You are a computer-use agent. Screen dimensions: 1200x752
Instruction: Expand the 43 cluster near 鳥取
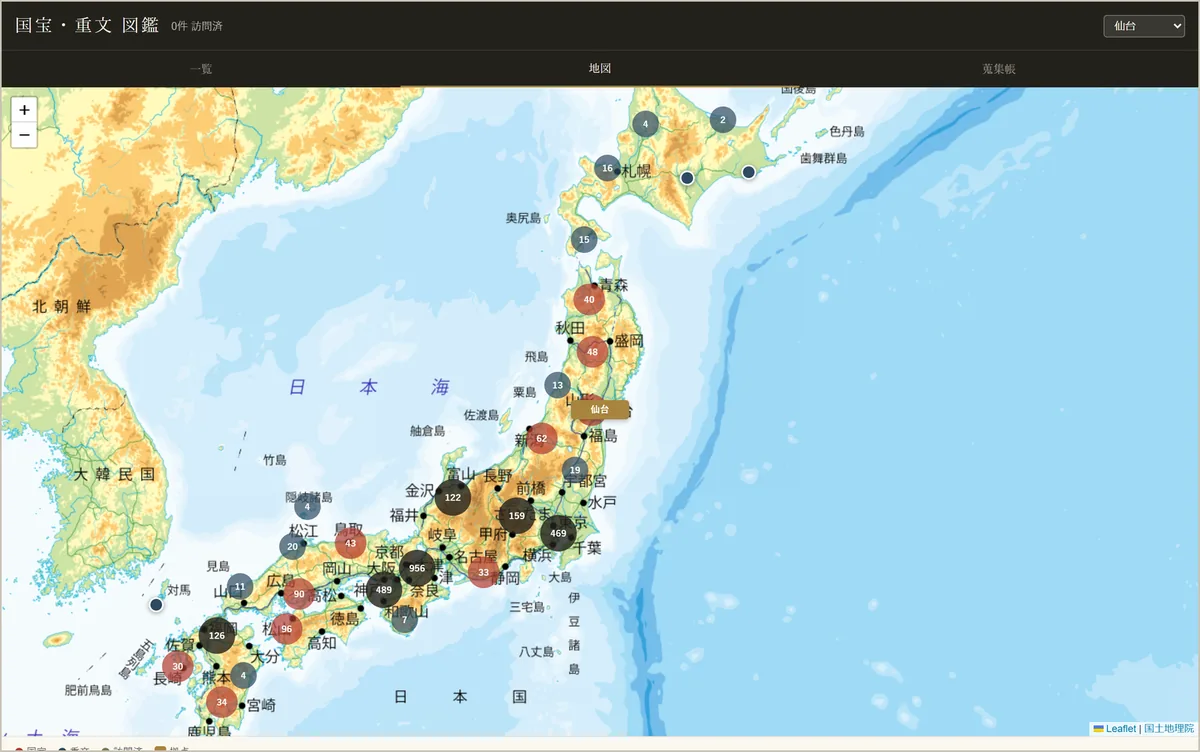350,543
